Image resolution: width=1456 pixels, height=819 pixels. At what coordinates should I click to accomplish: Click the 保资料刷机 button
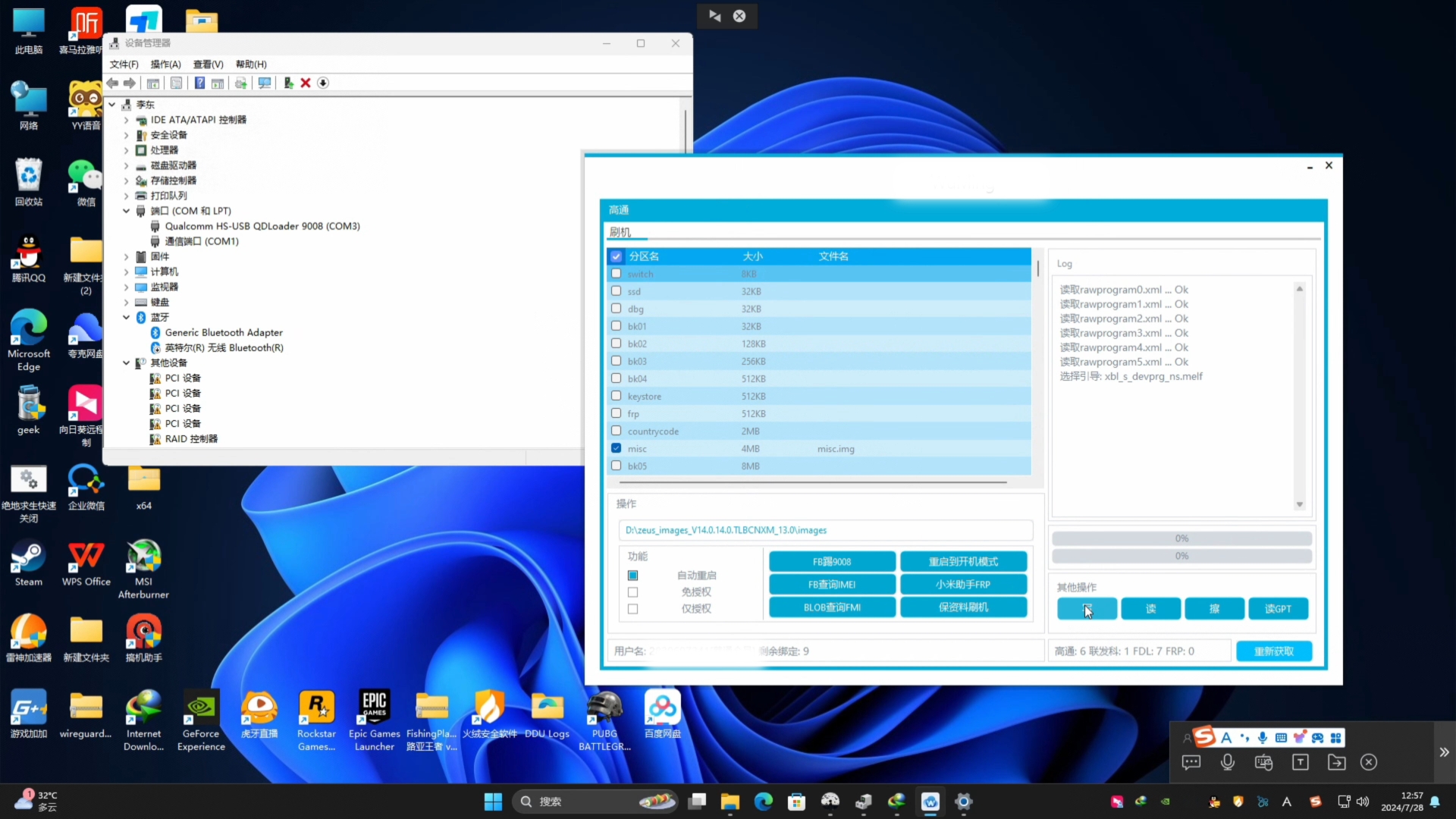click(962, 607)
